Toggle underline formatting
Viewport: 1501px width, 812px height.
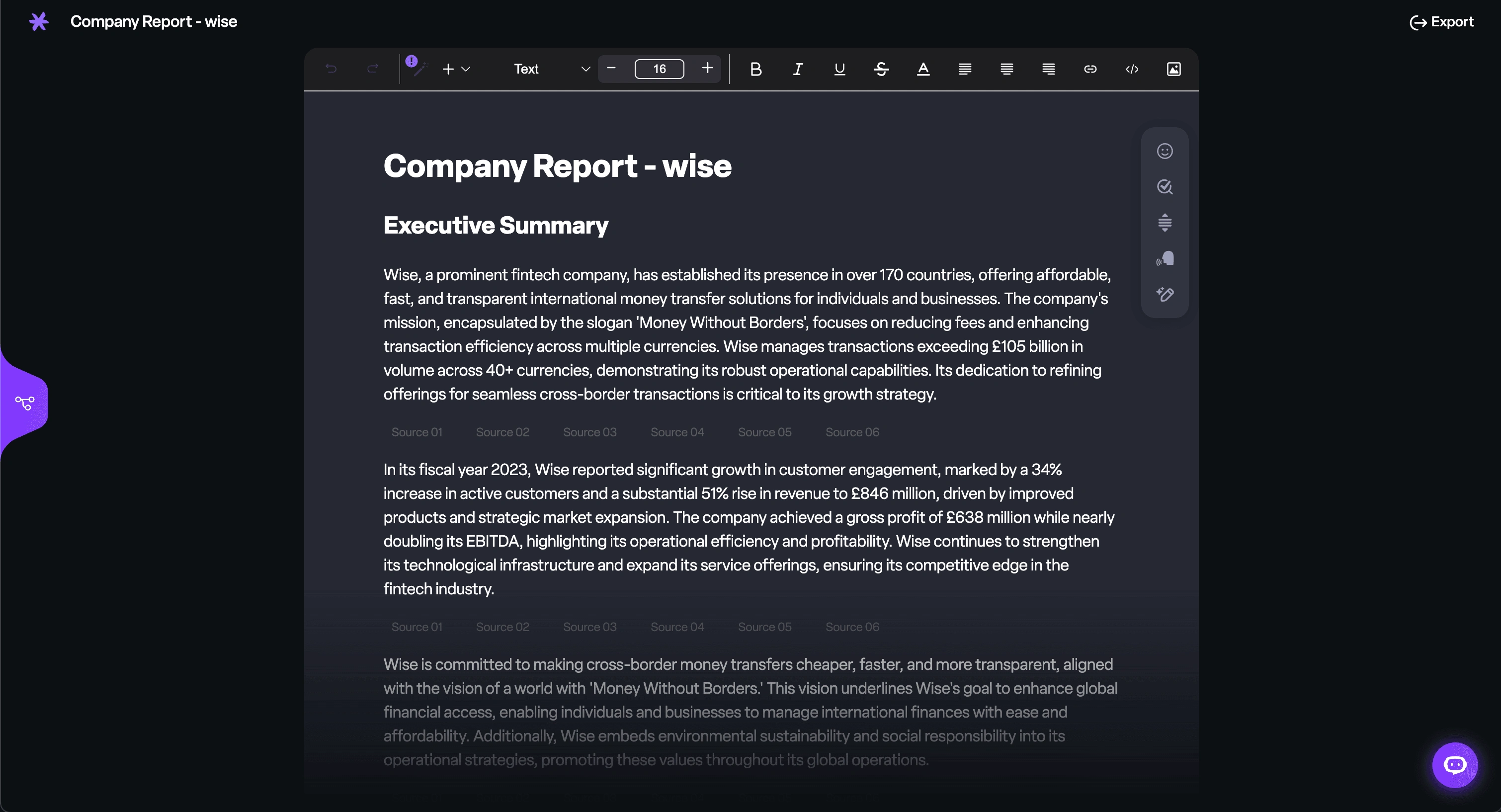839,69
